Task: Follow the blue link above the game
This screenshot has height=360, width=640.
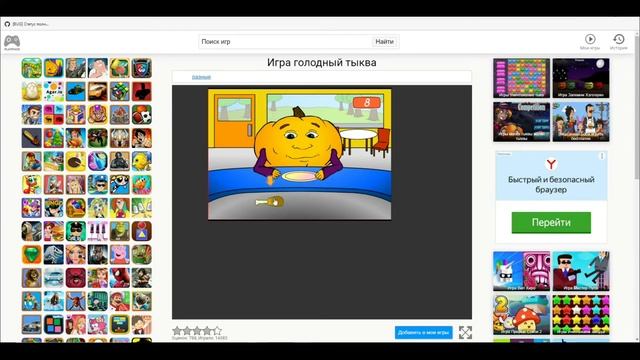Action: tap(201, 77)
